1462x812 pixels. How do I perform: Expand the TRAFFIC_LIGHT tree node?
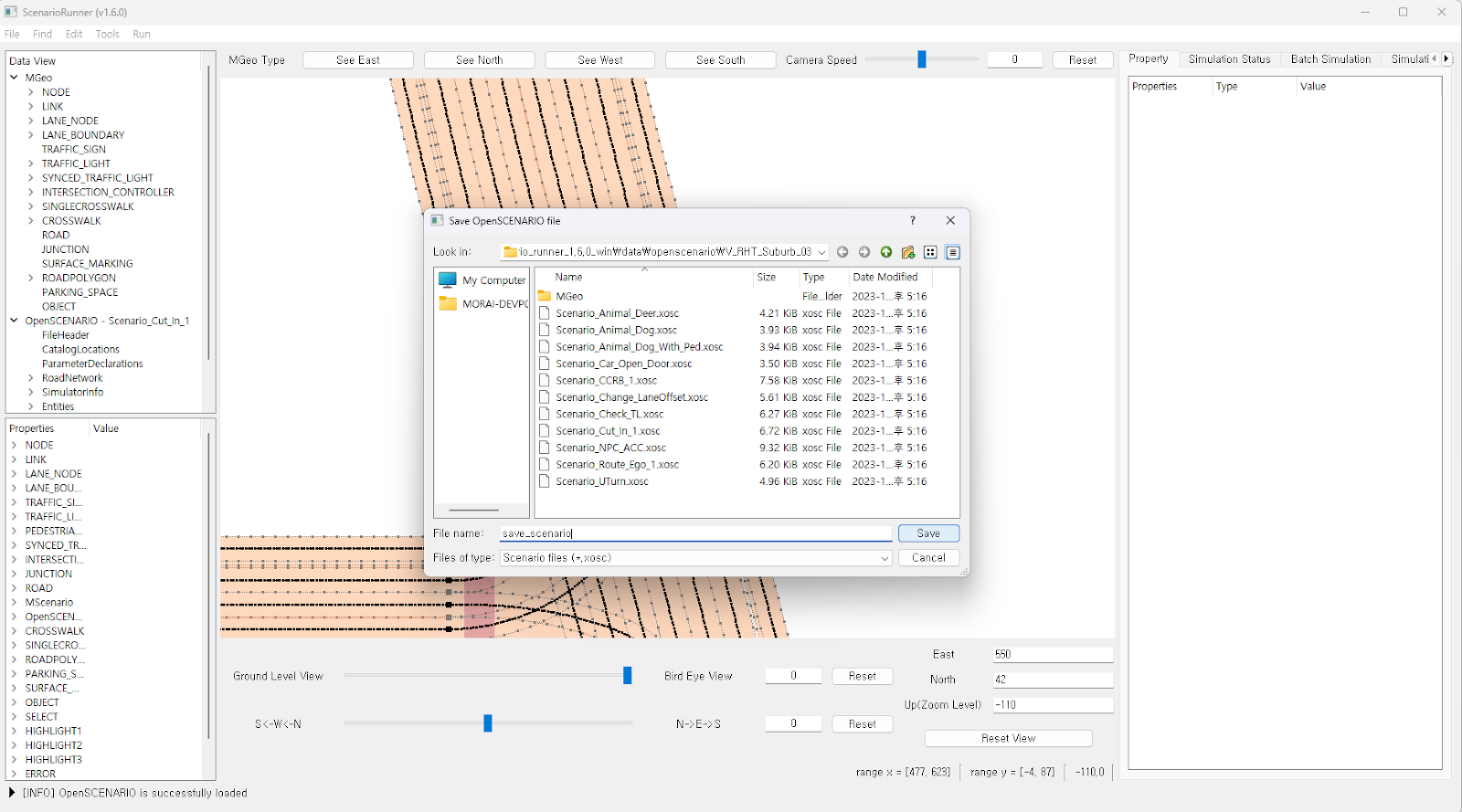[30, 163]
